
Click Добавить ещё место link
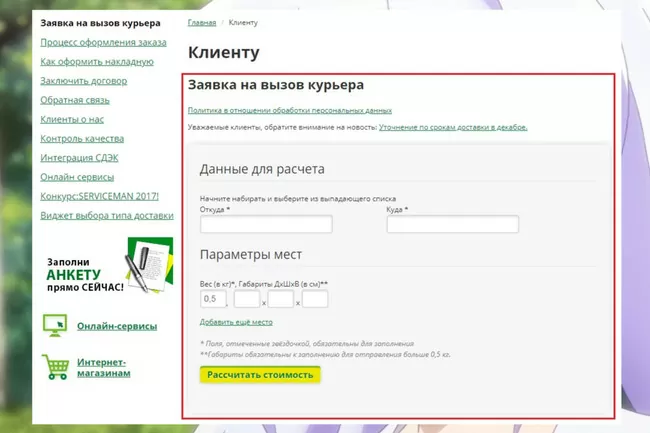point(235,322)
